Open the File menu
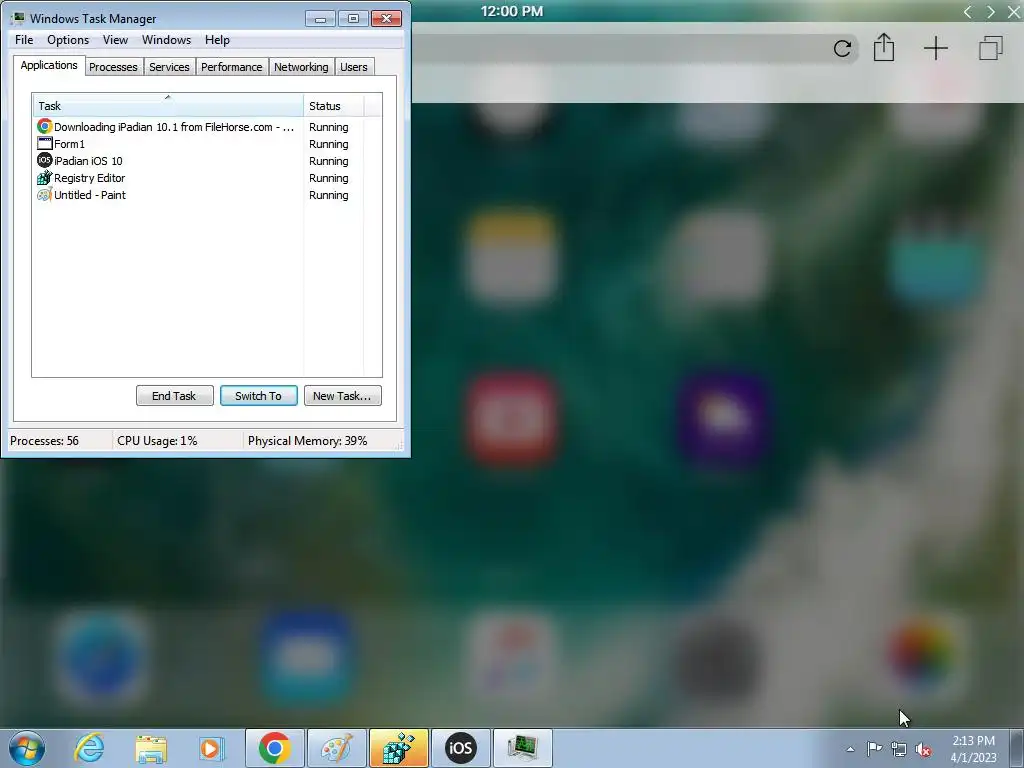Screen dimensions: 1024x768 point(24,40)
